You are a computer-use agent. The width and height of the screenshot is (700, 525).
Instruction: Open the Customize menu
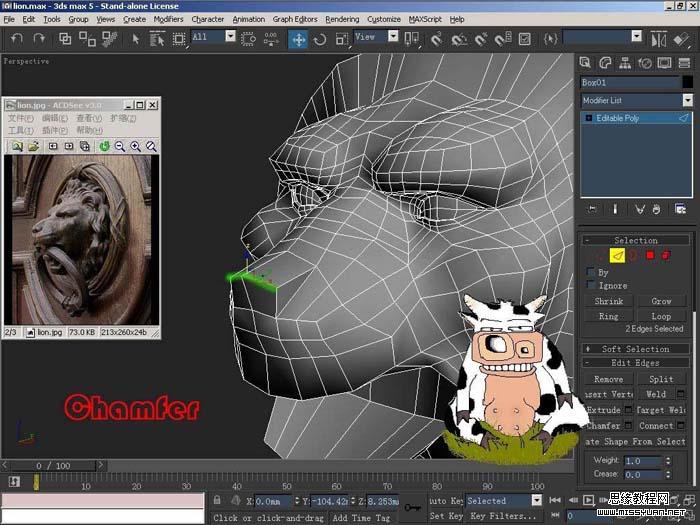tap(383, 19)
